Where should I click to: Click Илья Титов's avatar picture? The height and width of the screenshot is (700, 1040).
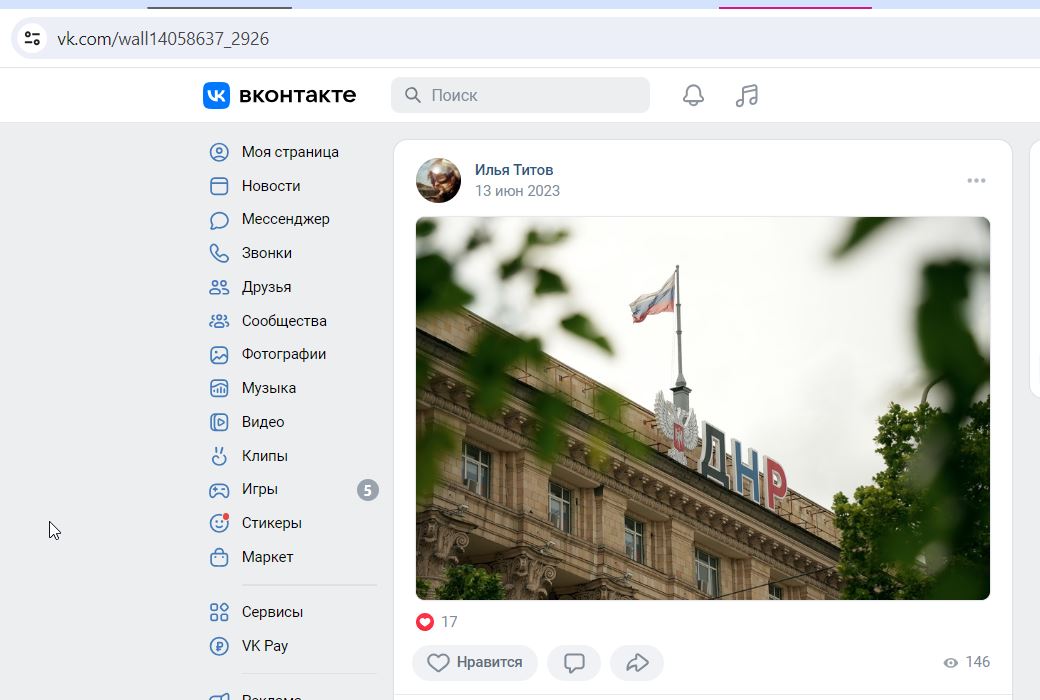tap(438, 180)
